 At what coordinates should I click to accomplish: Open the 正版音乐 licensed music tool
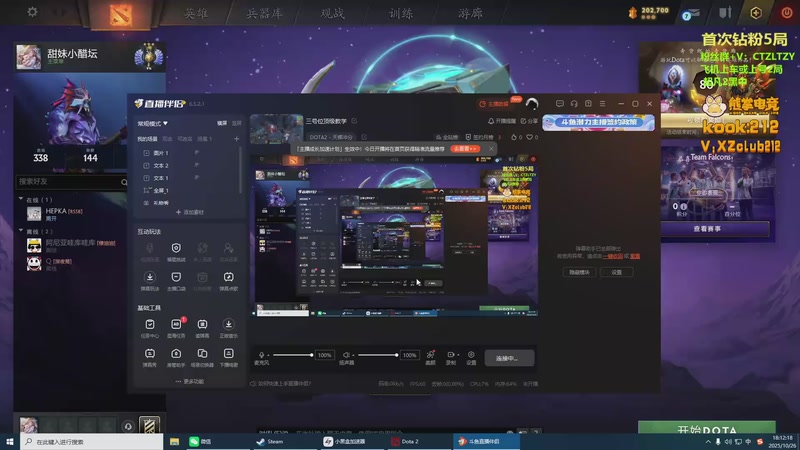tap(229, 327)
